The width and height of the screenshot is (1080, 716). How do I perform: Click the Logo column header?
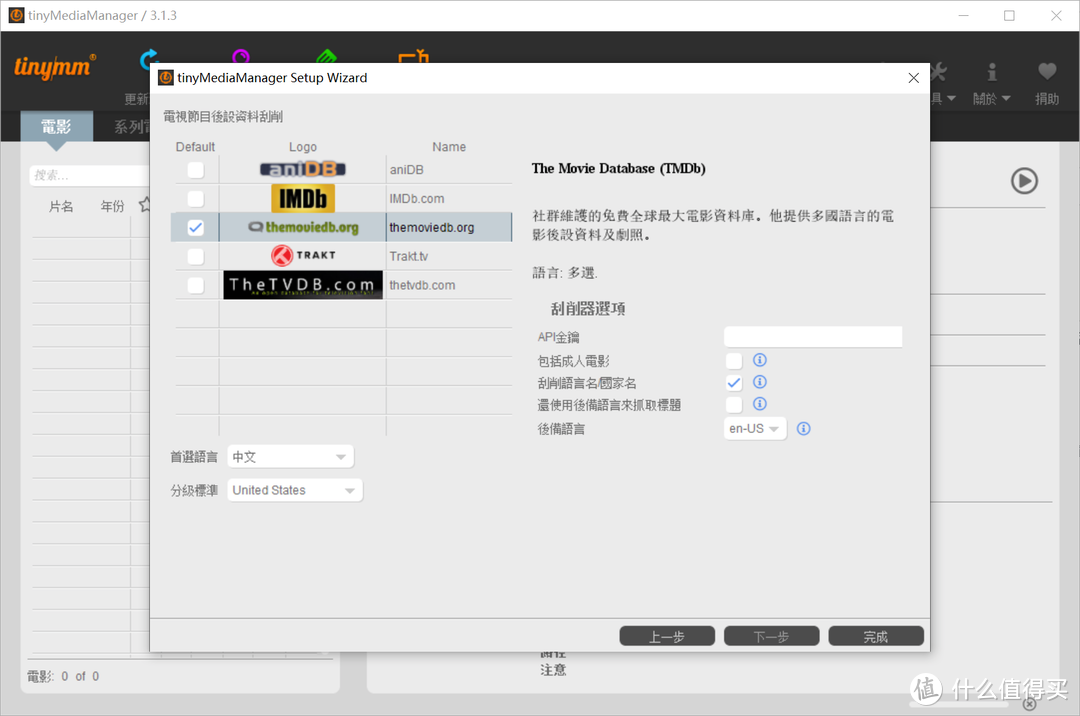(x=302, y=147)
